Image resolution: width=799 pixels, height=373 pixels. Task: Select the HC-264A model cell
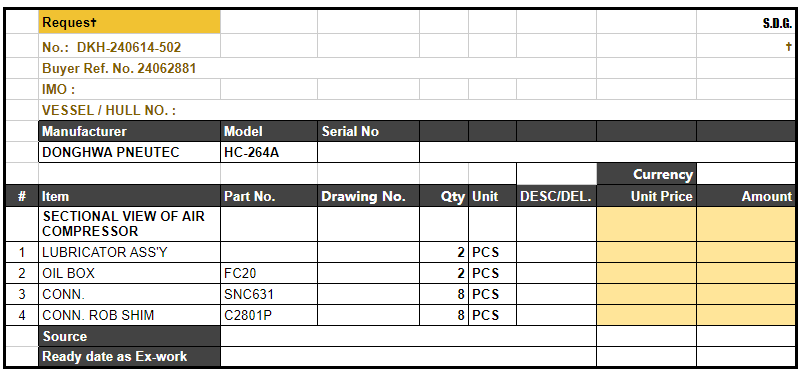click(x=269, y=152)
